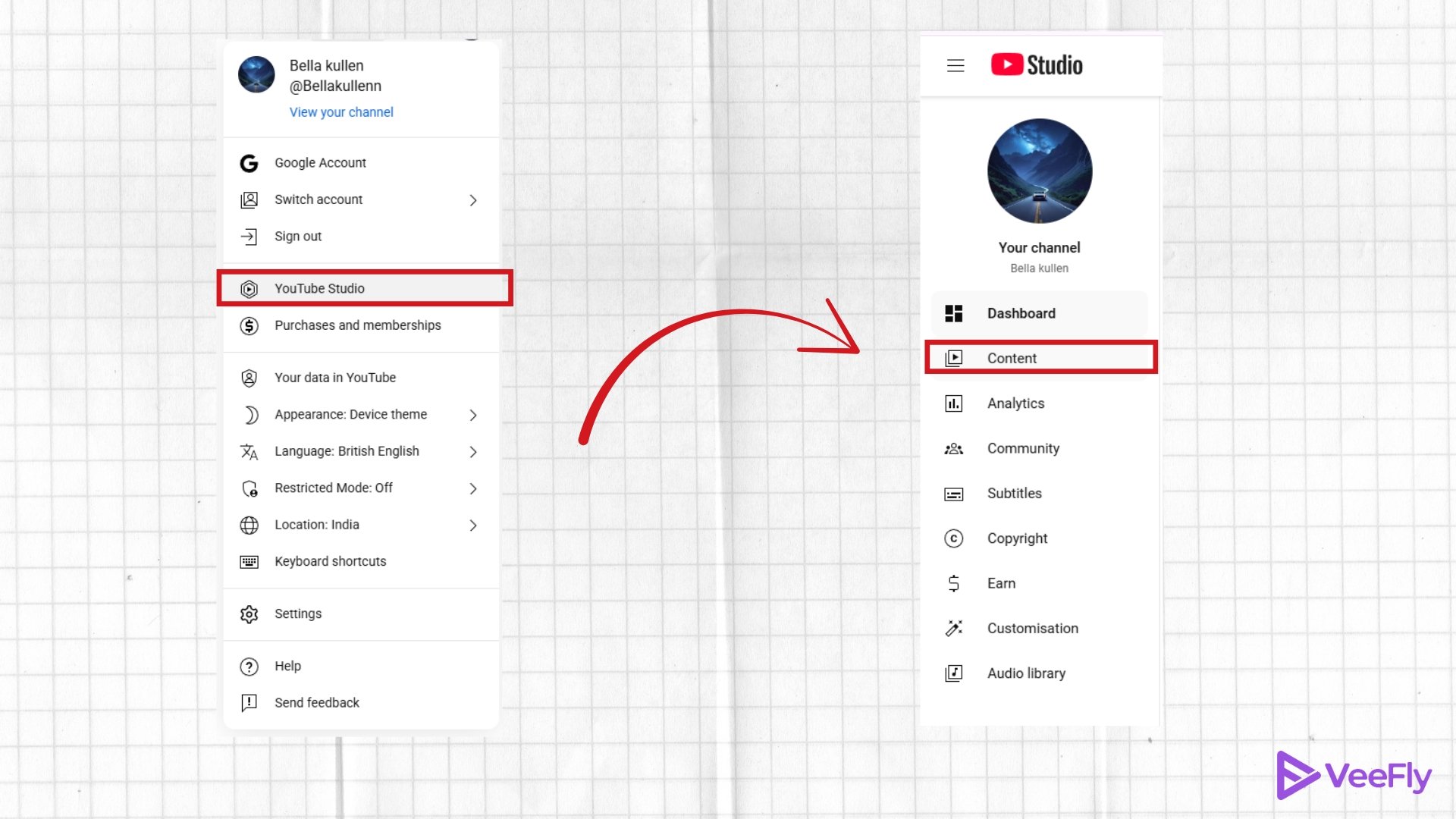Select the Dashboard icon in Studio sidebar
This screenshot has width=1456, height=819.
tap(953, 312)
